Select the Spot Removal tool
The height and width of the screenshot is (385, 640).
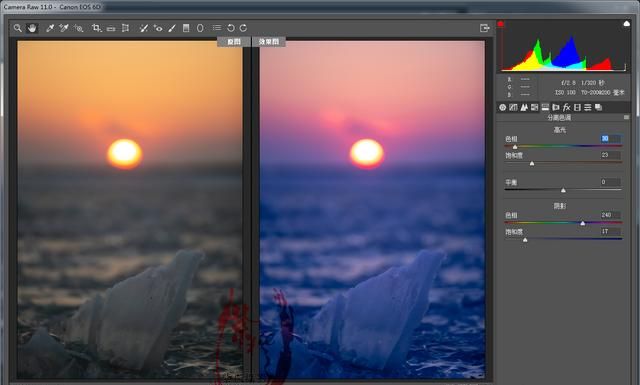[x=144, y=28]
